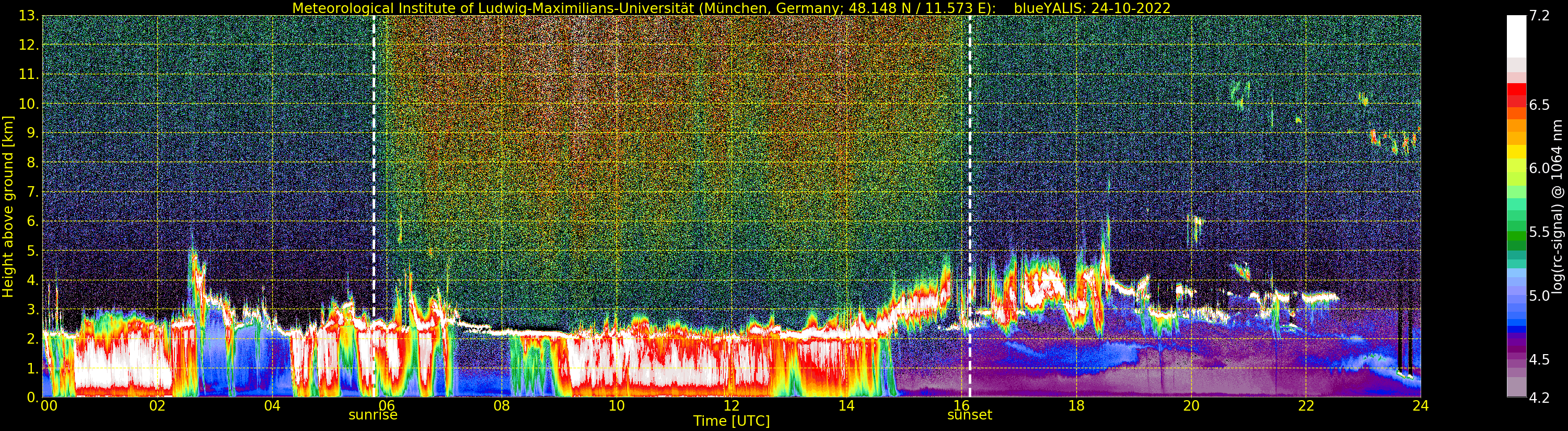This screenshot has height=431, width=1568.
Task: Click the "1." height axis tick label
Action: coord(33,368)
